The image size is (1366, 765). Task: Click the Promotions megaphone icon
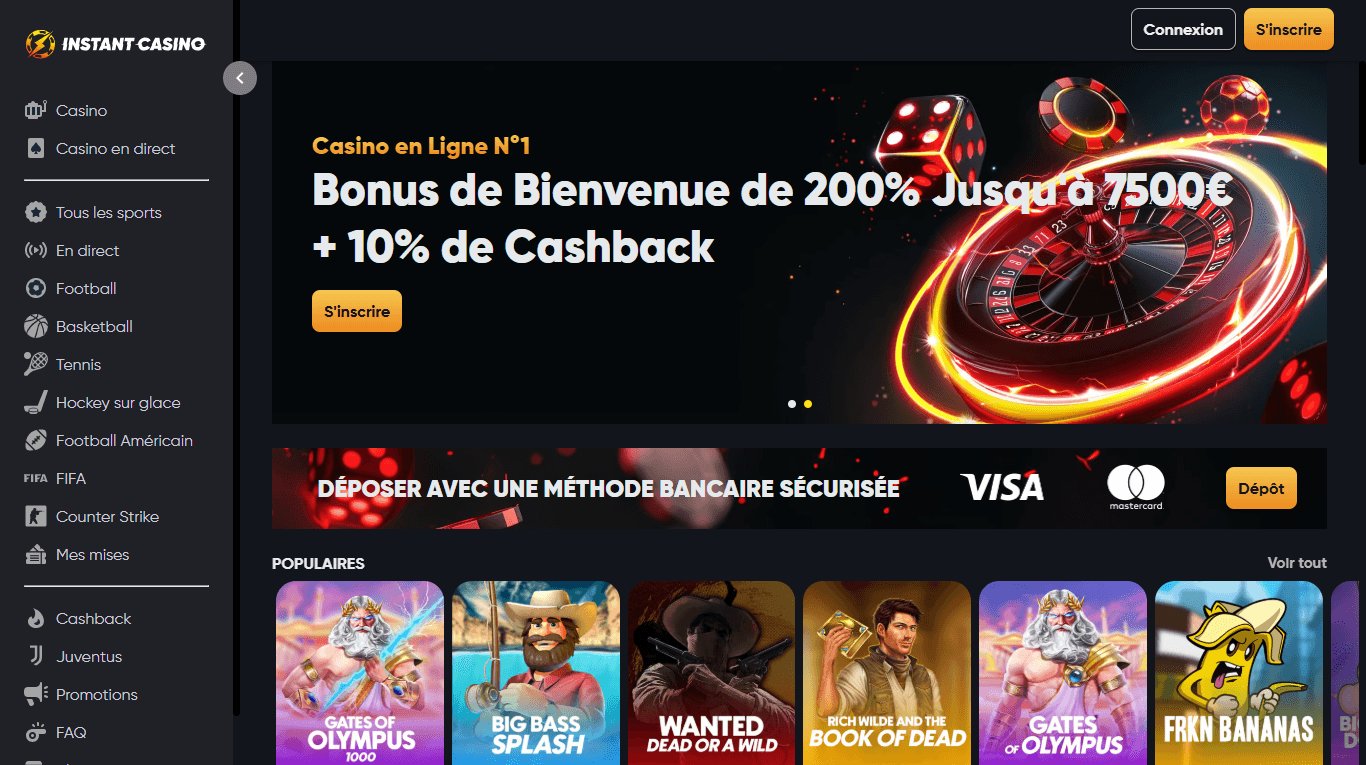pyautogui.click(x=36, y=694)
